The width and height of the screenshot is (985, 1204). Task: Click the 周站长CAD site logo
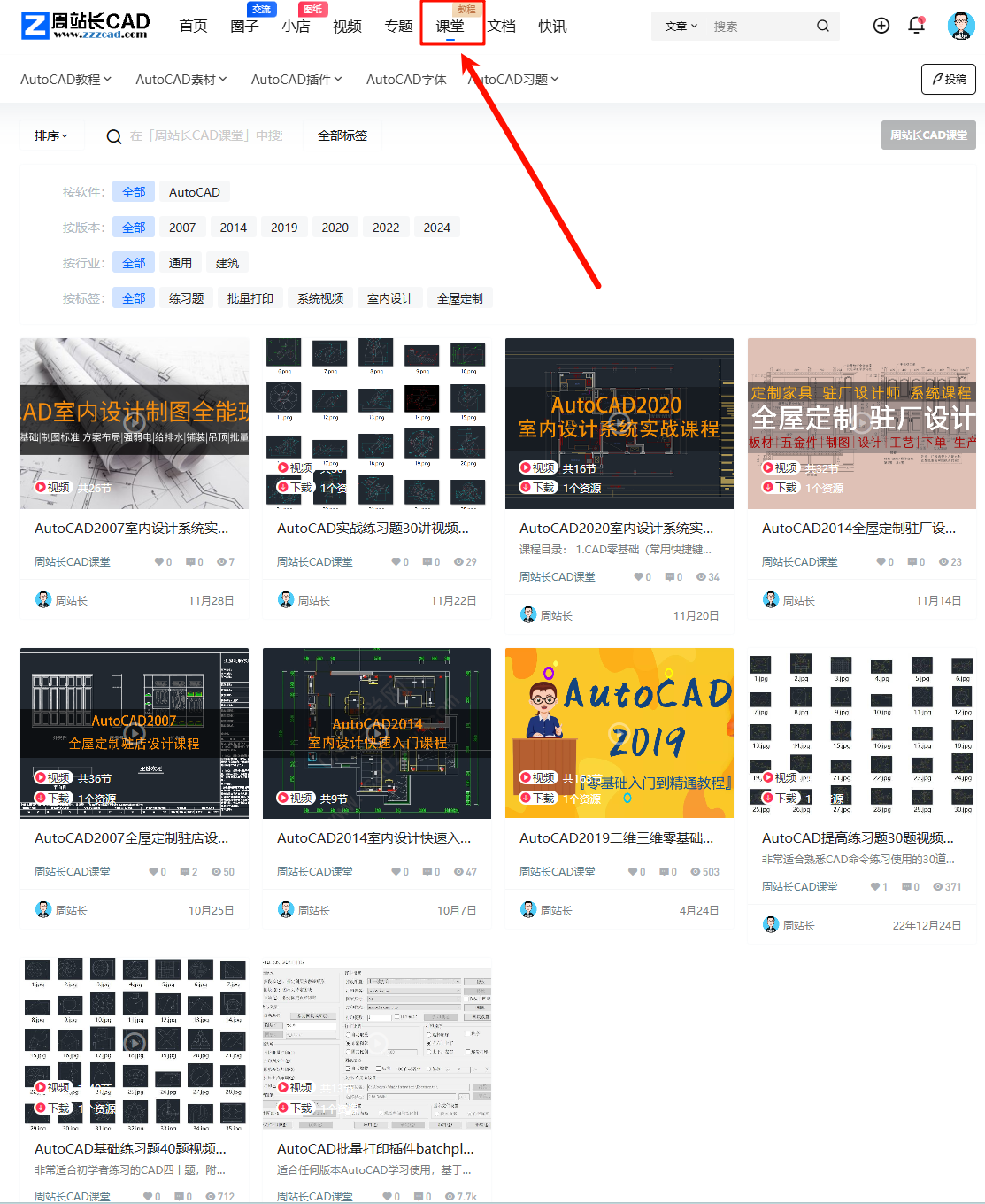coord(85,26)
